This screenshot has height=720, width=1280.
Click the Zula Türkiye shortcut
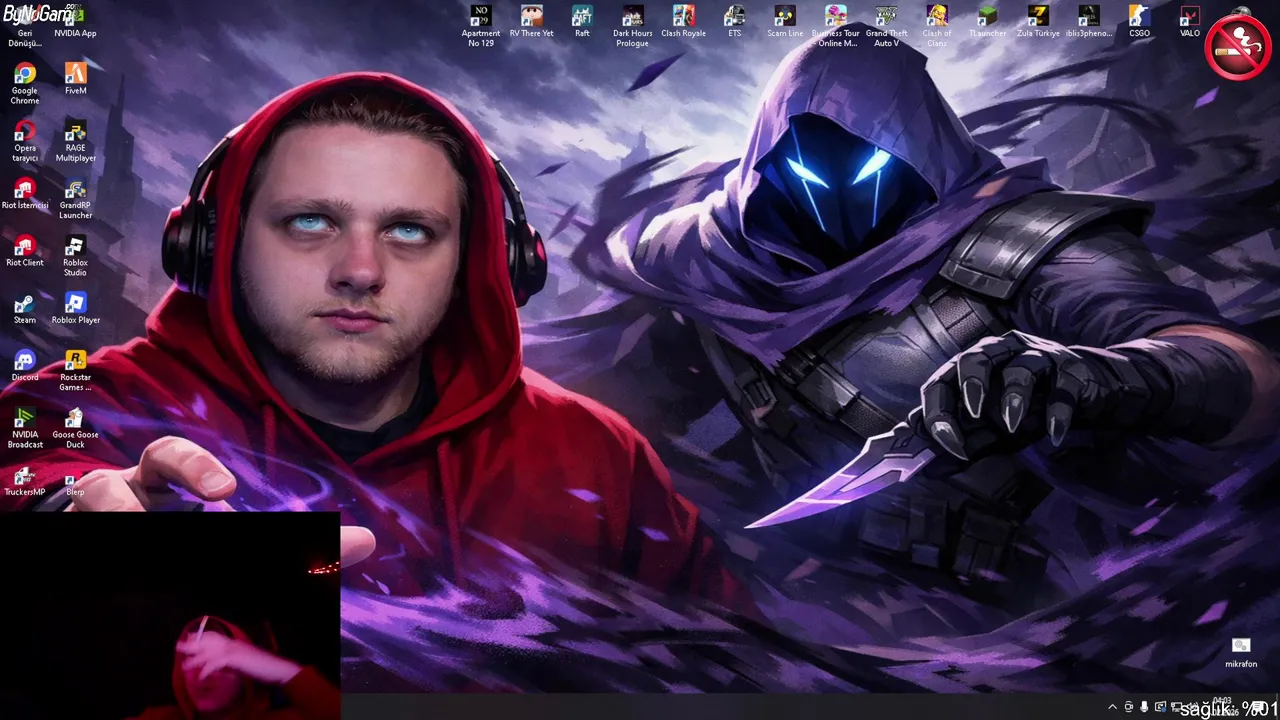coord(1038,22)
